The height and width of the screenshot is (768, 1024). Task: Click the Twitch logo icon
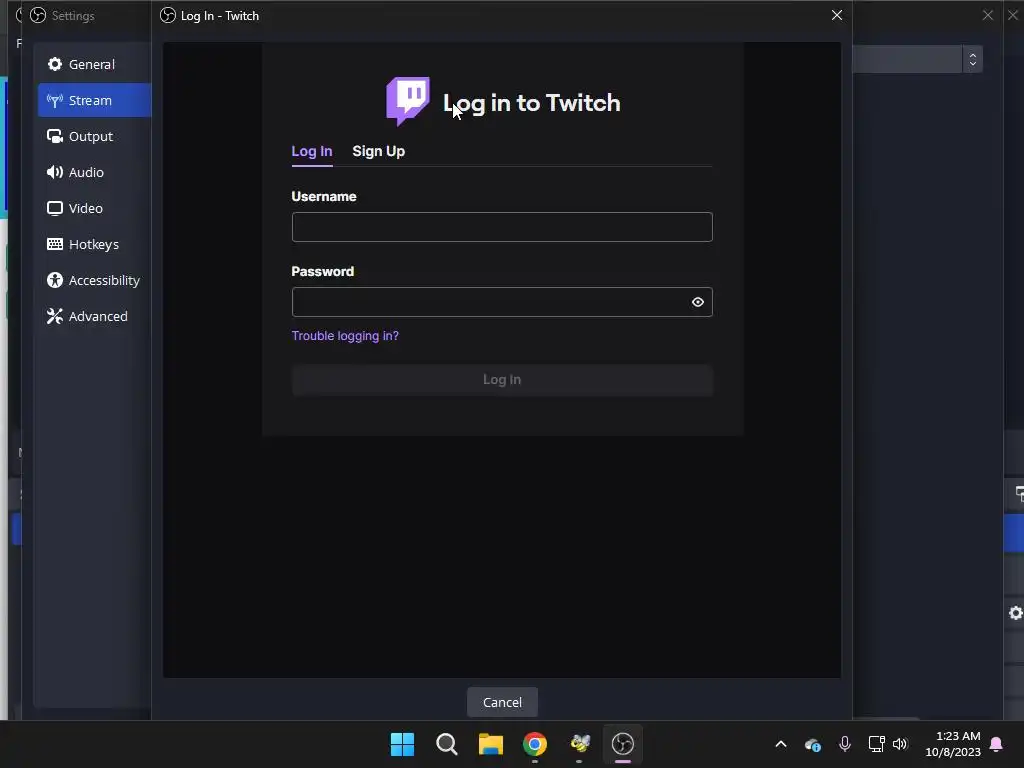tap(408, 101)
